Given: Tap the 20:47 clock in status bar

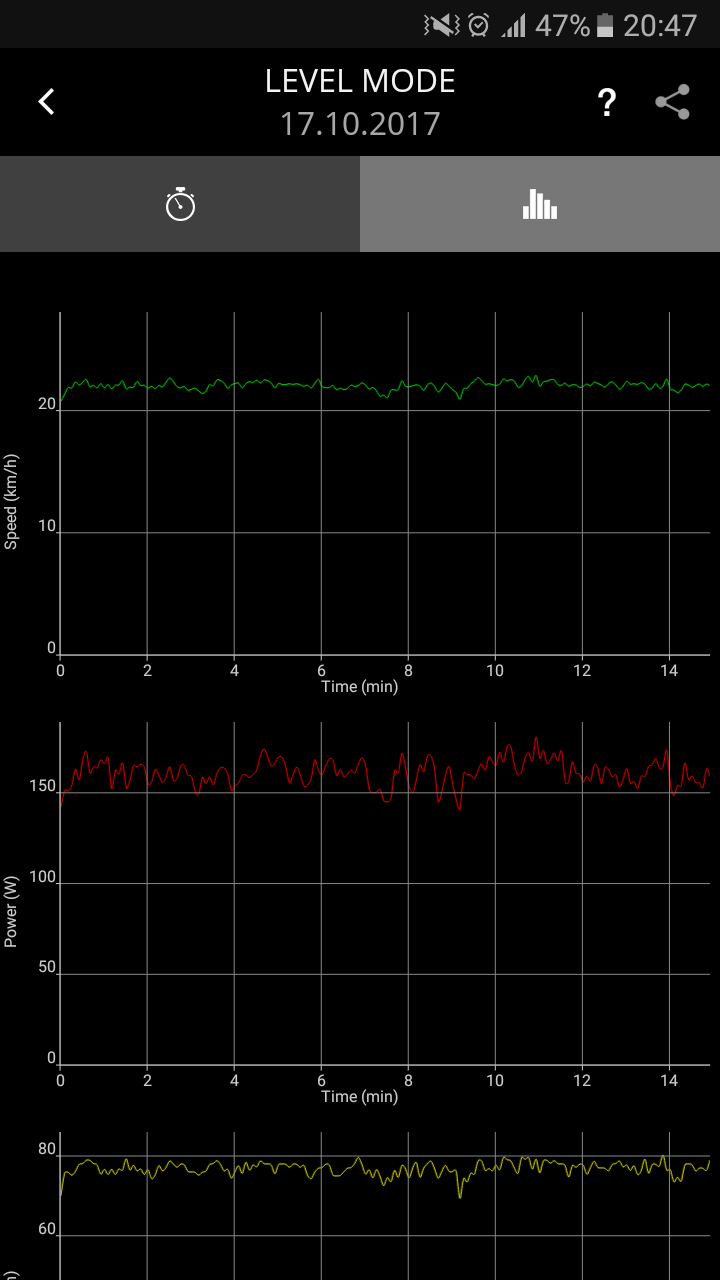Looking at the screenshot, I should click(660, 25).
